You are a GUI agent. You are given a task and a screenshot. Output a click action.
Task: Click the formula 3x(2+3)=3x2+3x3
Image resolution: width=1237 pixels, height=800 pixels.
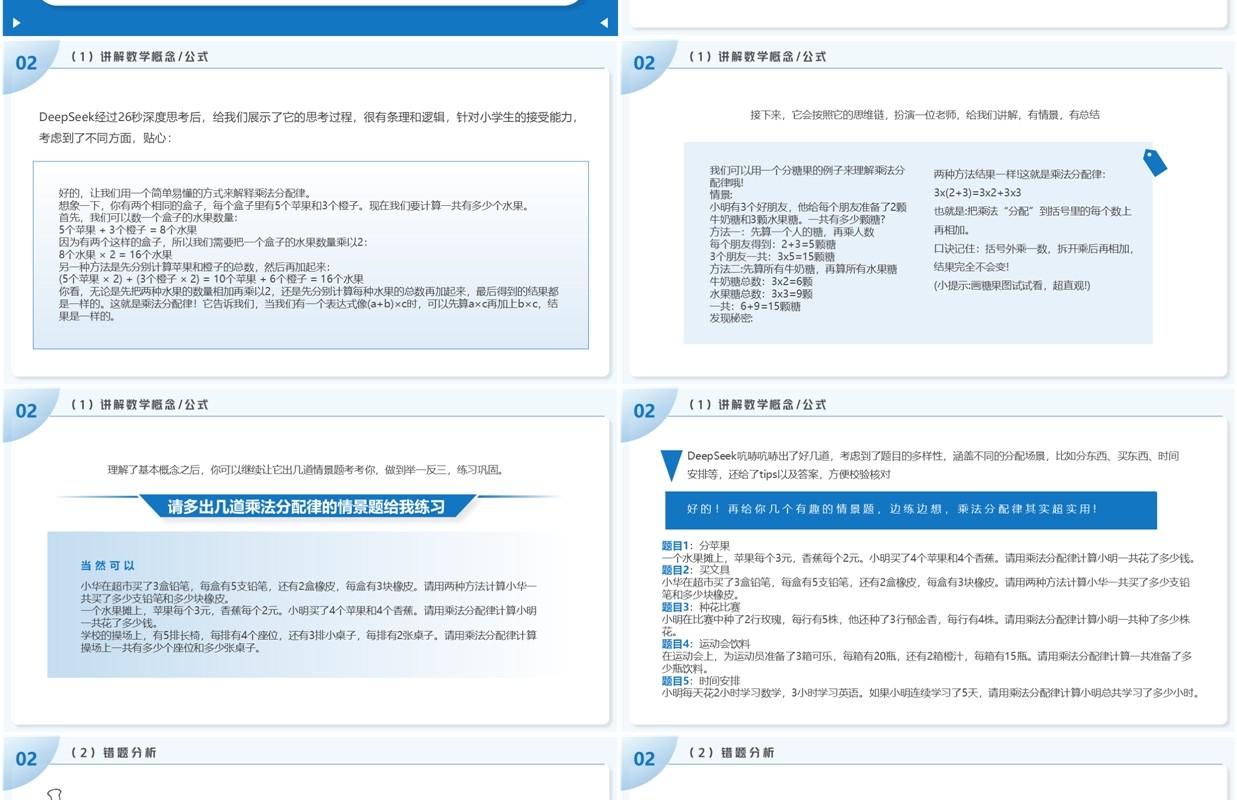[978, 192]
